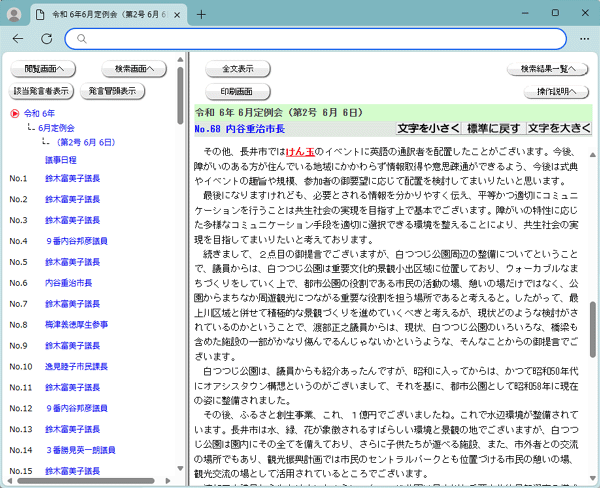Open 操作説明へ help button

pos(556,91)
